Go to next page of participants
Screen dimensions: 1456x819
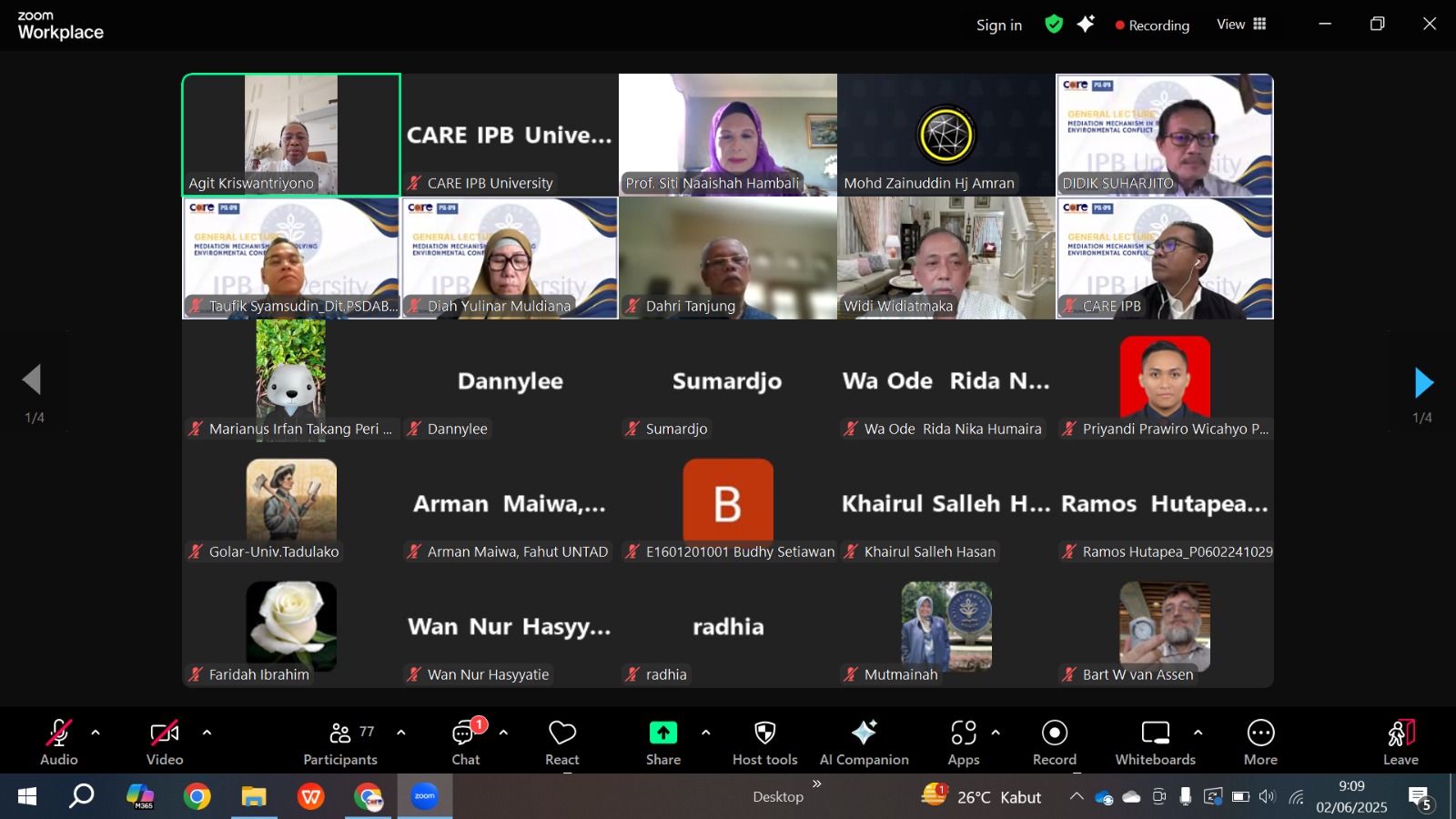point(1423,383)
